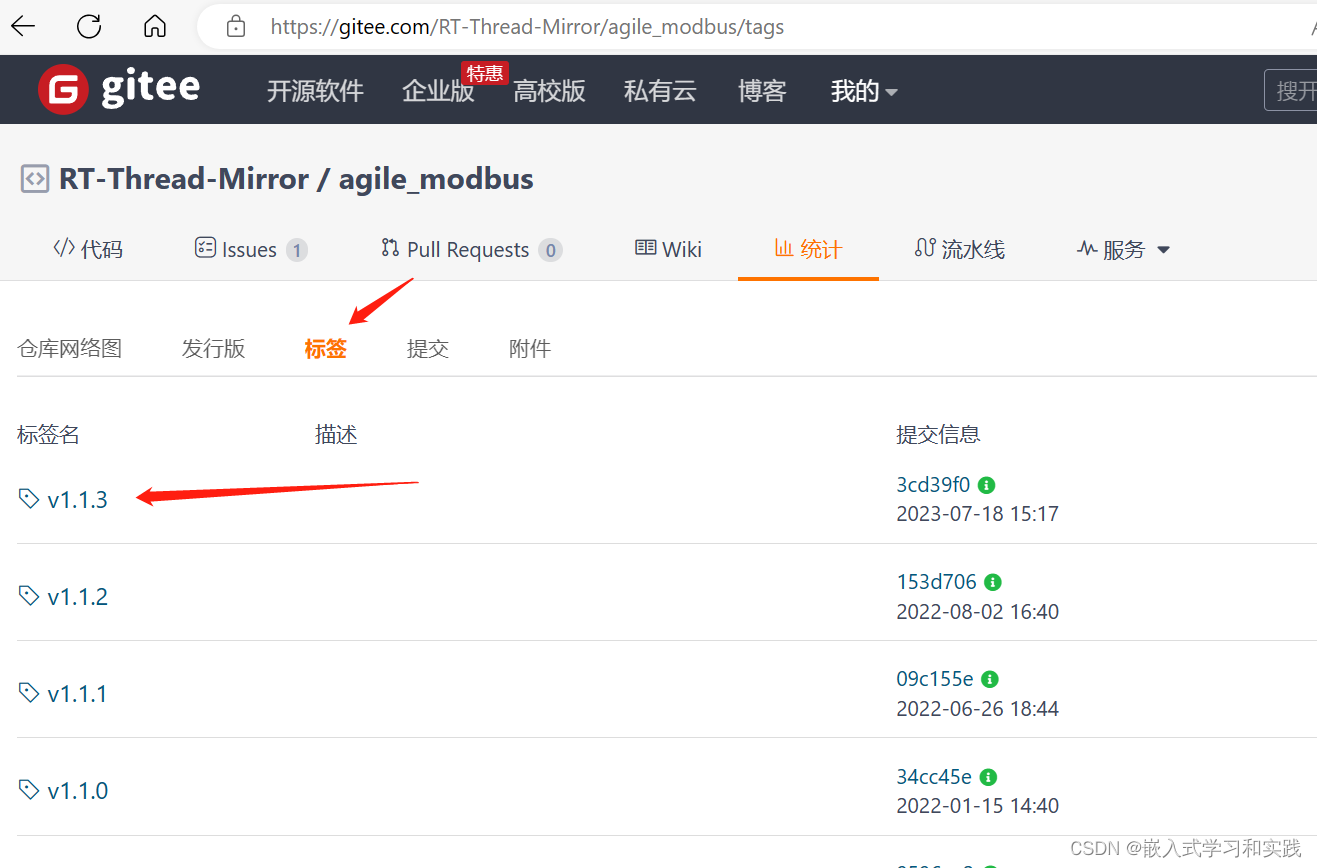Switch to 提交 sub-tab
1317x868 pixels.
428,349
